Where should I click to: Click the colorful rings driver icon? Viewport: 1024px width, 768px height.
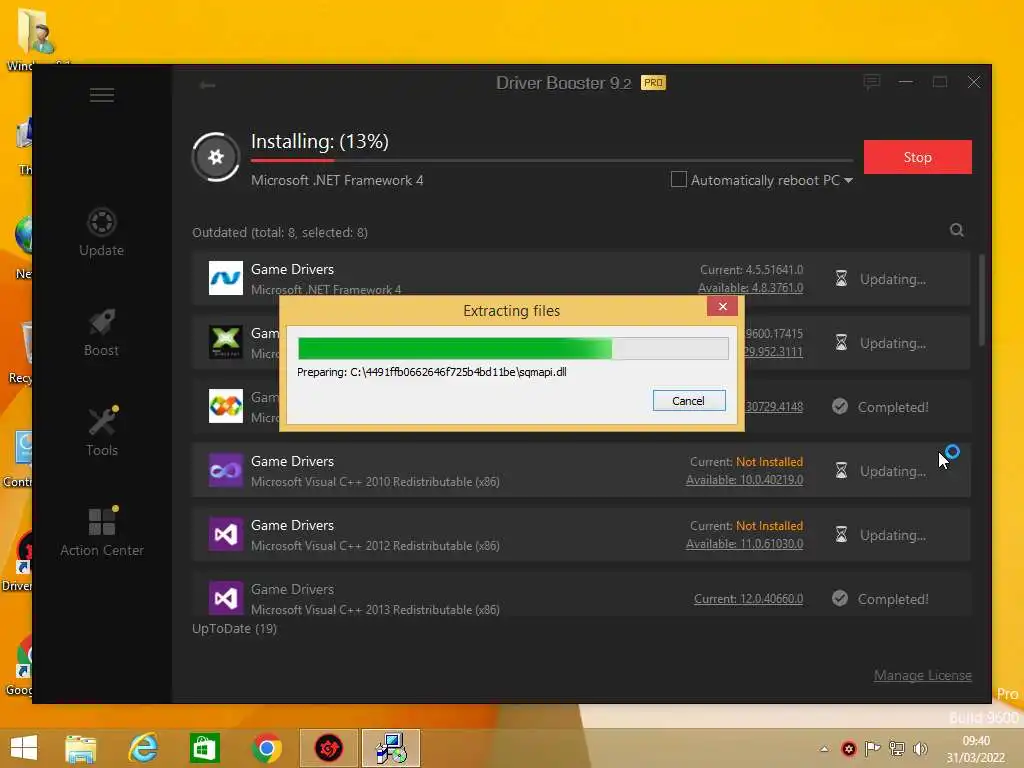(226, 406)
